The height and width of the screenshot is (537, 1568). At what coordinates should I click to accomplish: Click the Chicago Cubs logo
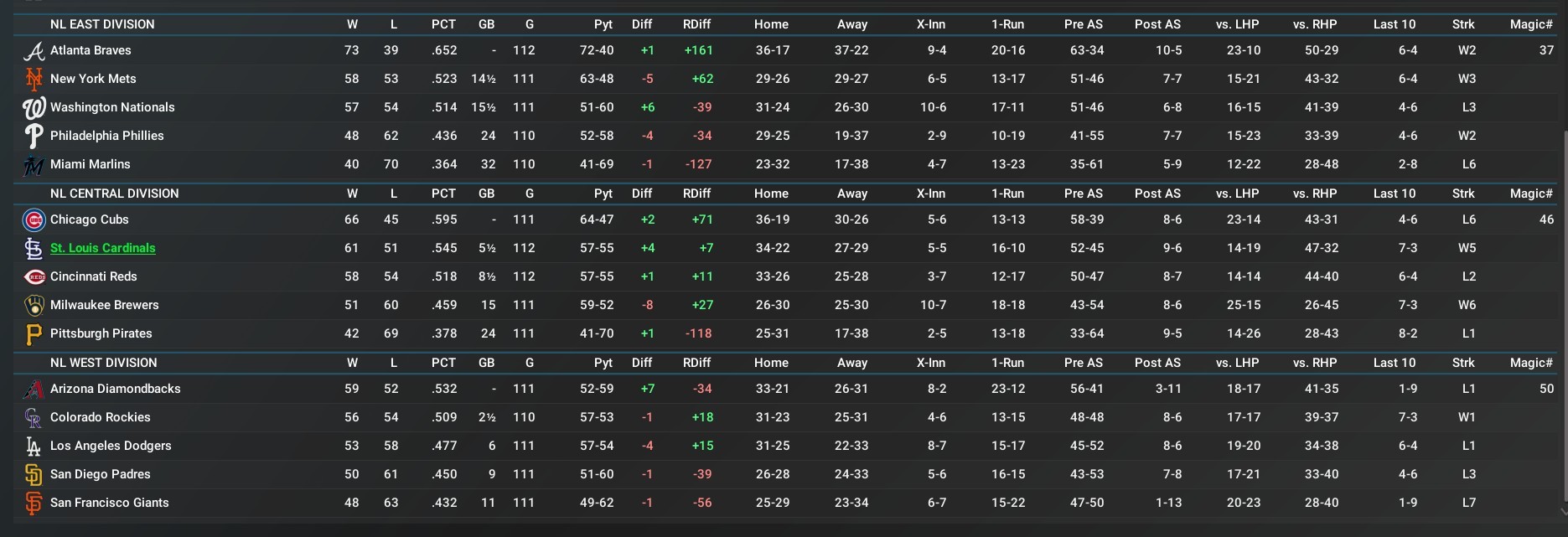34,220
